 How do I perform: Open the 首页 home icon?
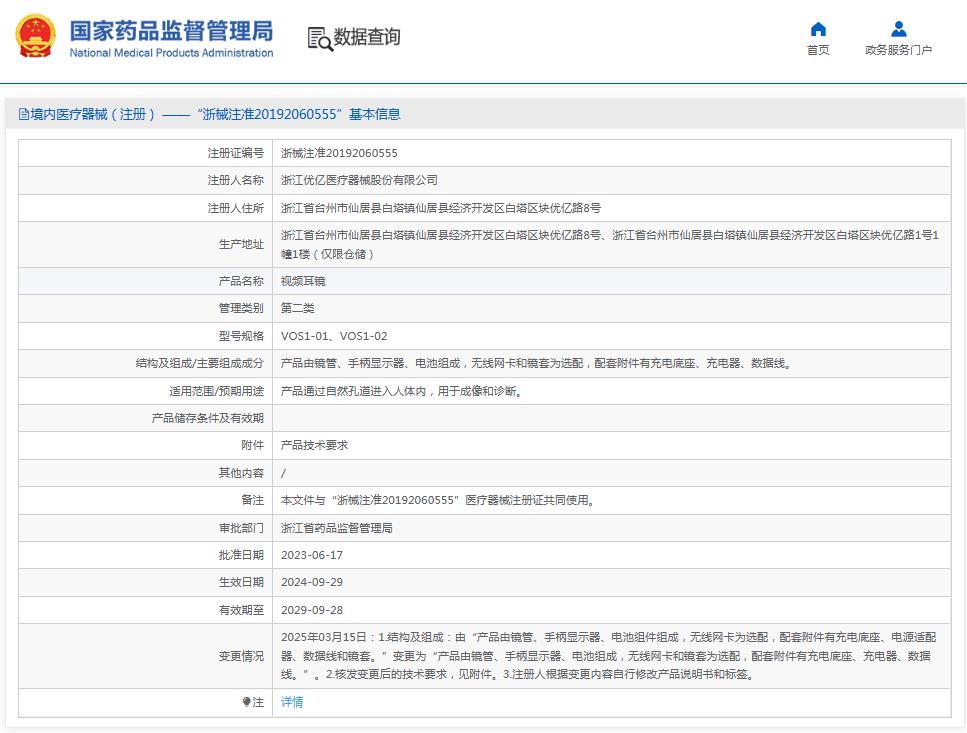coord(818,29)
